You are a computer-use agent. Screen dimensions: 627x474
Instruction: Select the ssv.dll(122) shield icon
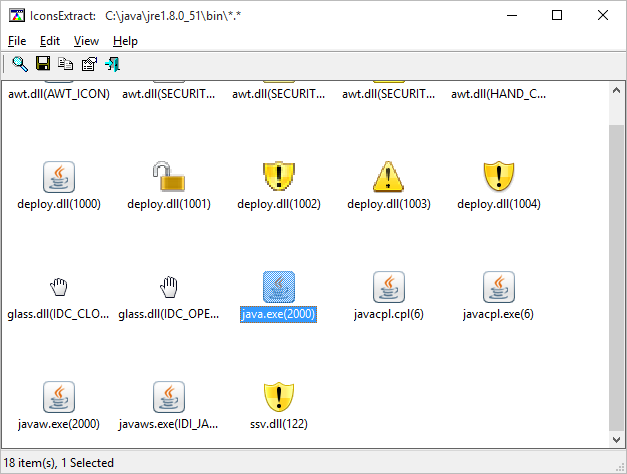(279, 397)
